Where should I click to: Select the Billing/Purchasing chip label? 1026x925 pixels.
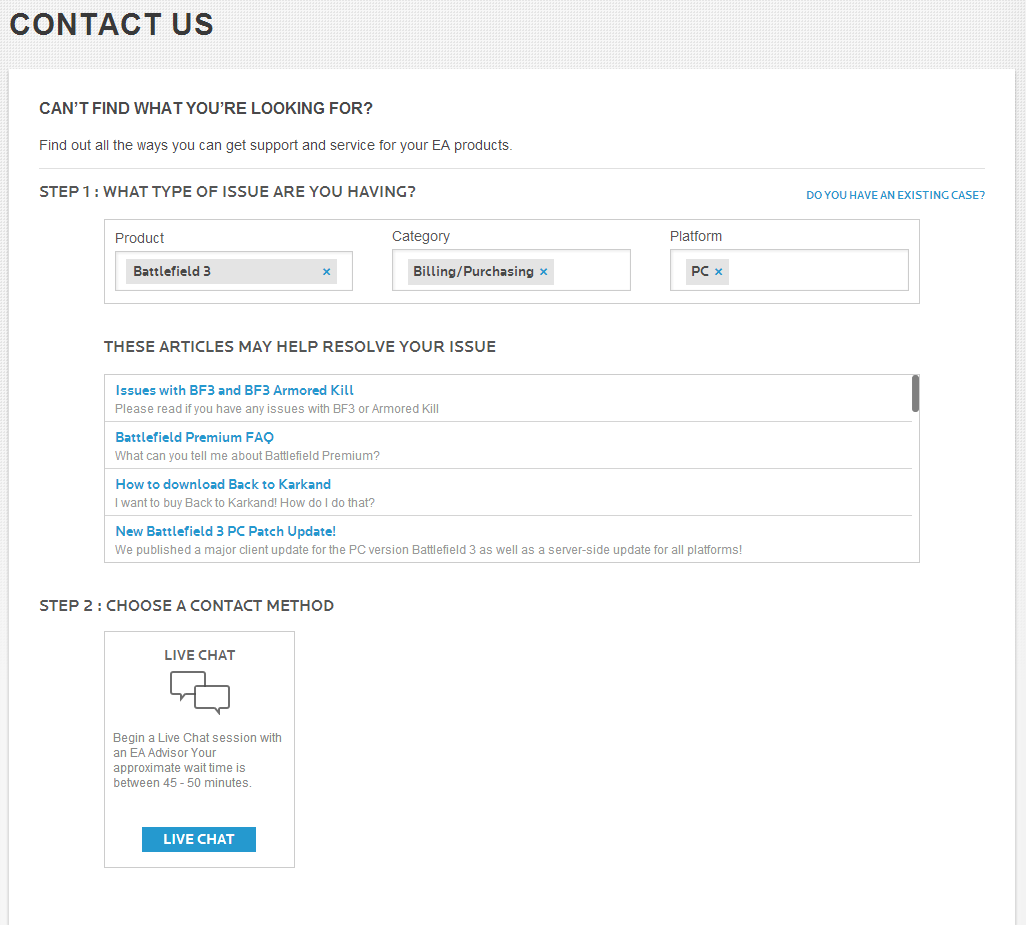pyautogui.click(x=473, y=272)
